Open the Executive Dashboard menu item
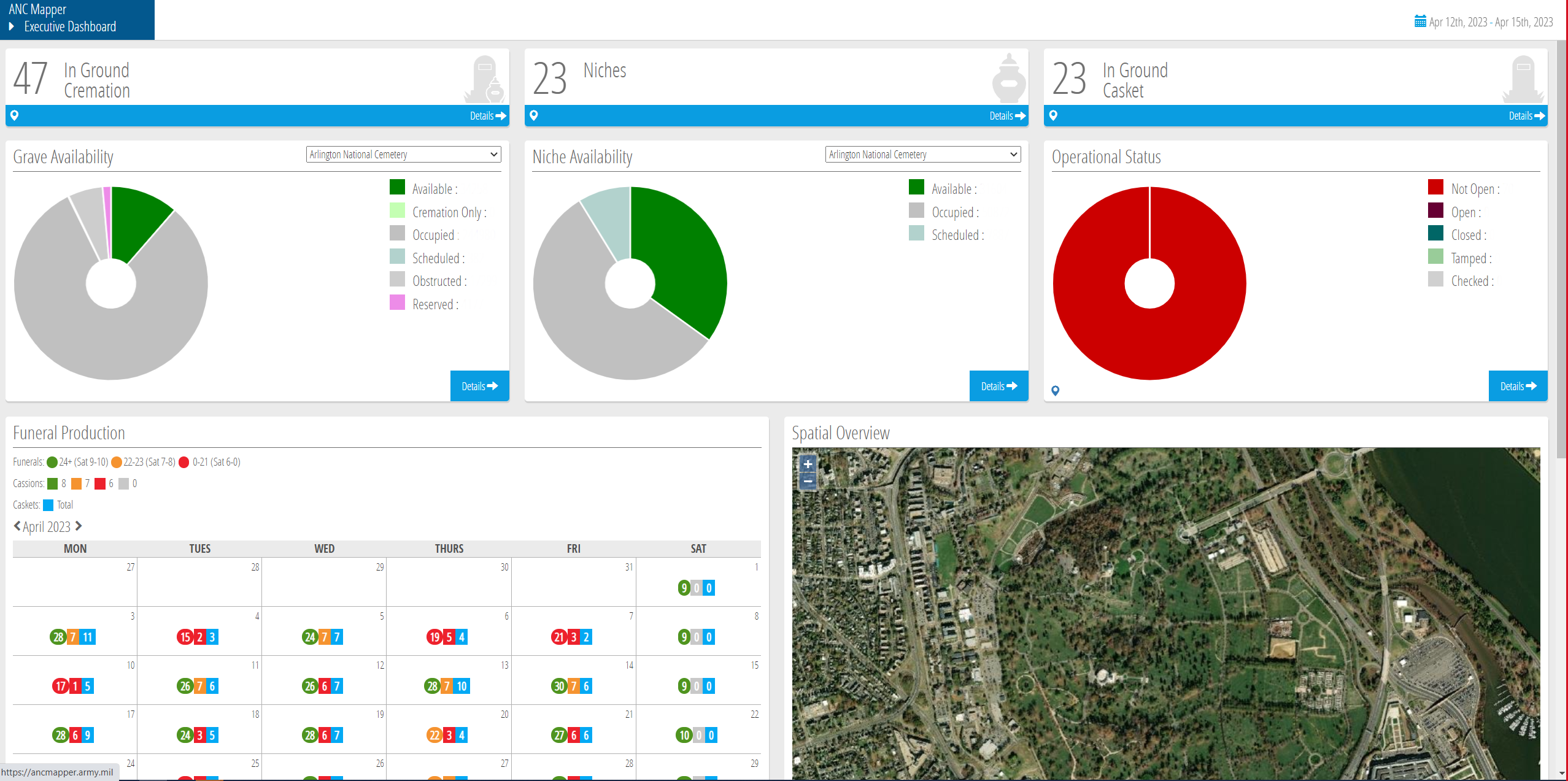 [x=70, y=26]
